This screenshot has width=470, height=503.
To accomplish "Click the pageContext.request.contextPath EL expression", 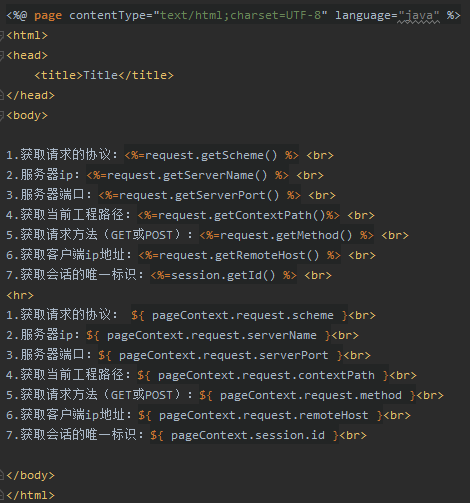I will tap(263, 375).
